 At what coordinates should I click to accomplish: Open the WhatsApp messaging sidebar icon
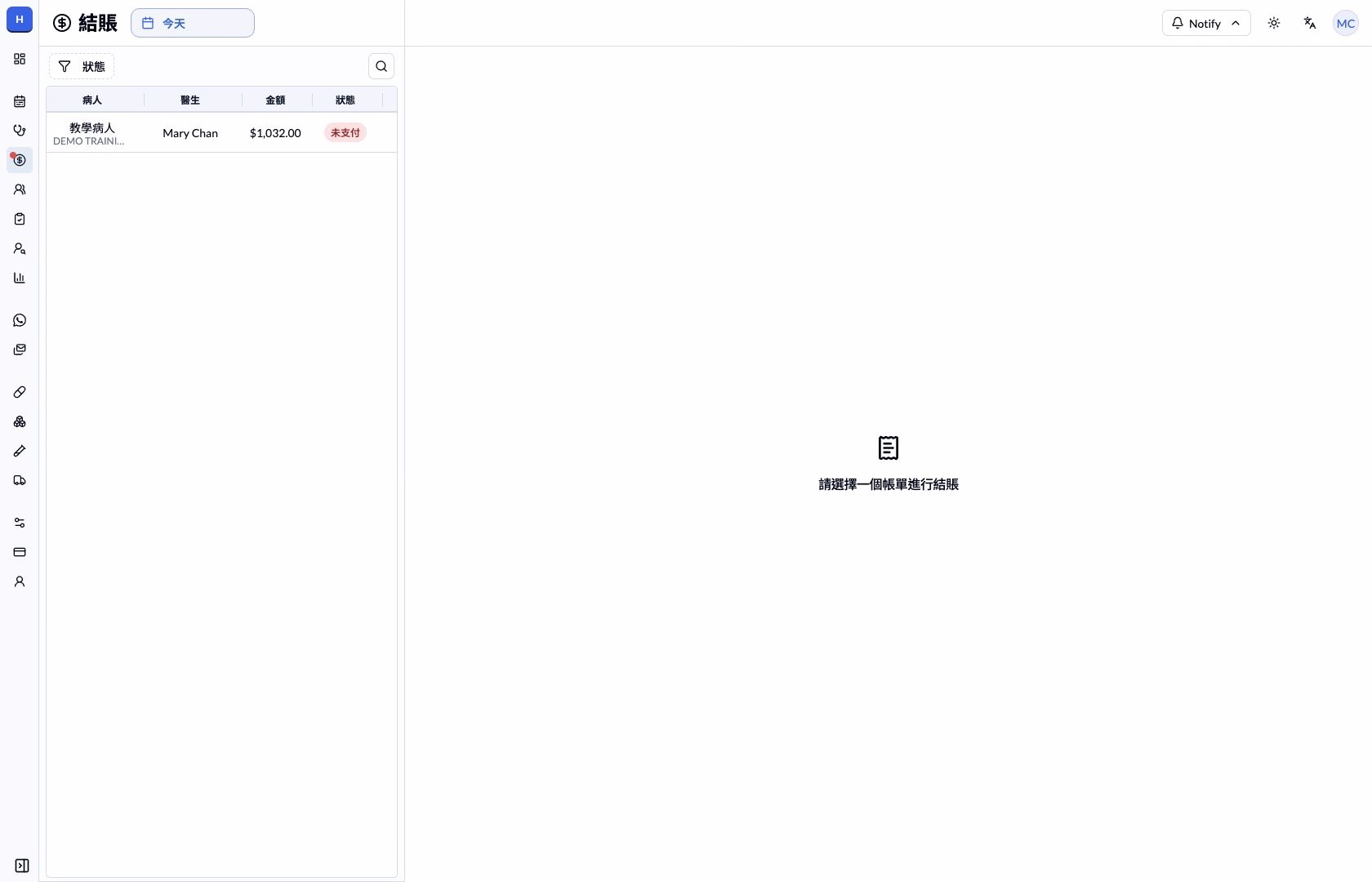click(20, 320)
